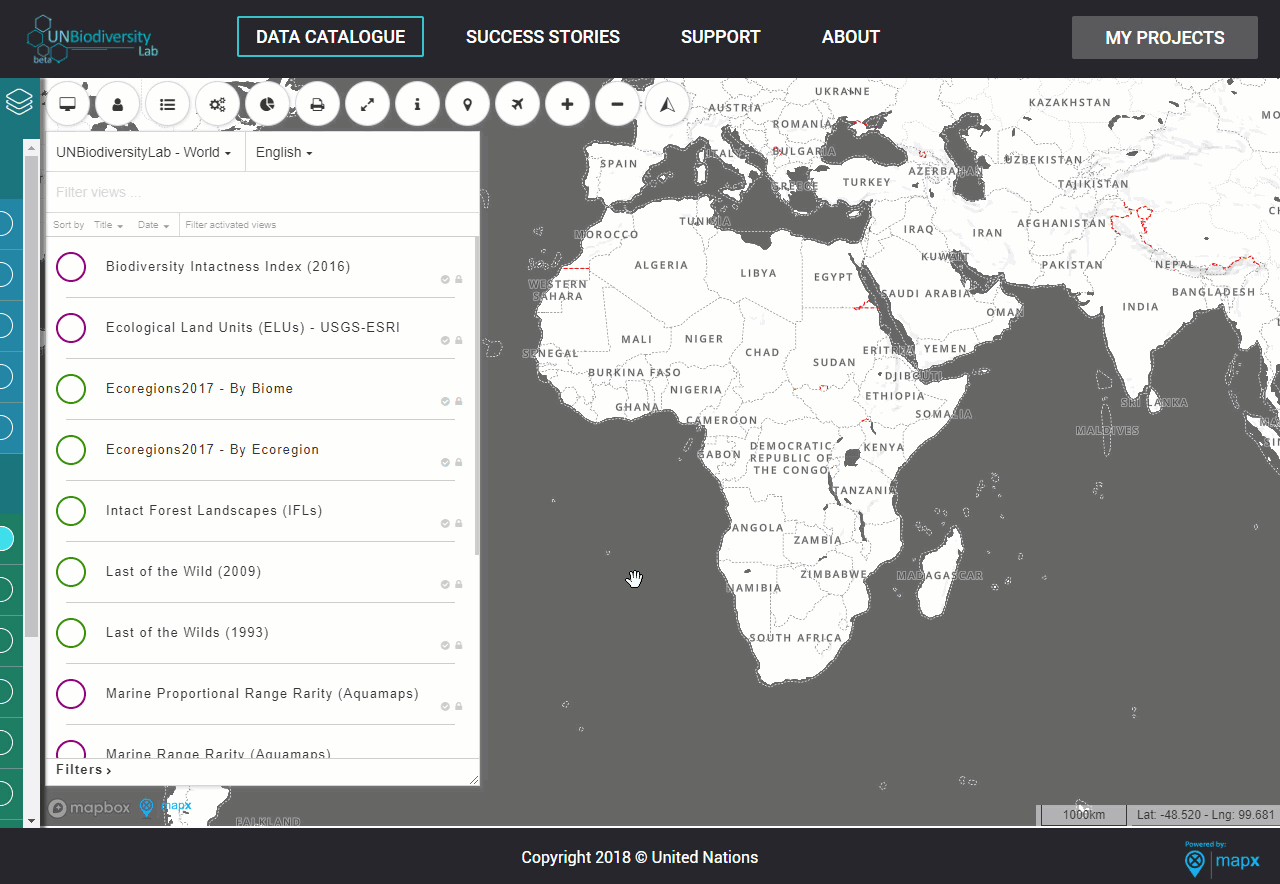The height and width of the screenshot is (884, 1280).
Task: Open the layers stack icon in sidebar
Action: pos(20,101)
